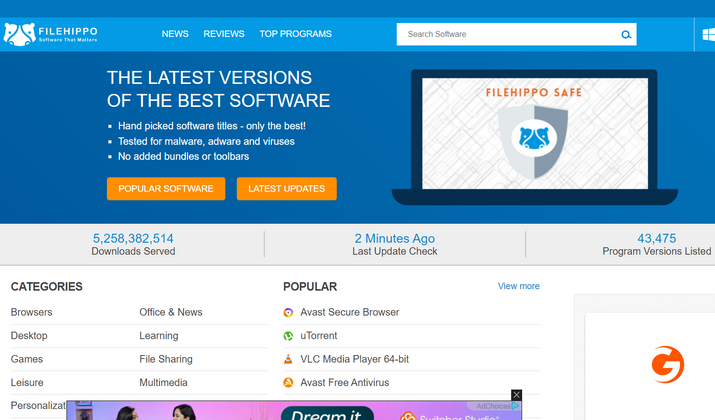Image resolution: width=715 pixels, height=420 pixels.
Task: Click the orange G logo in sidebar ad
Action: (x=667, y=365)
